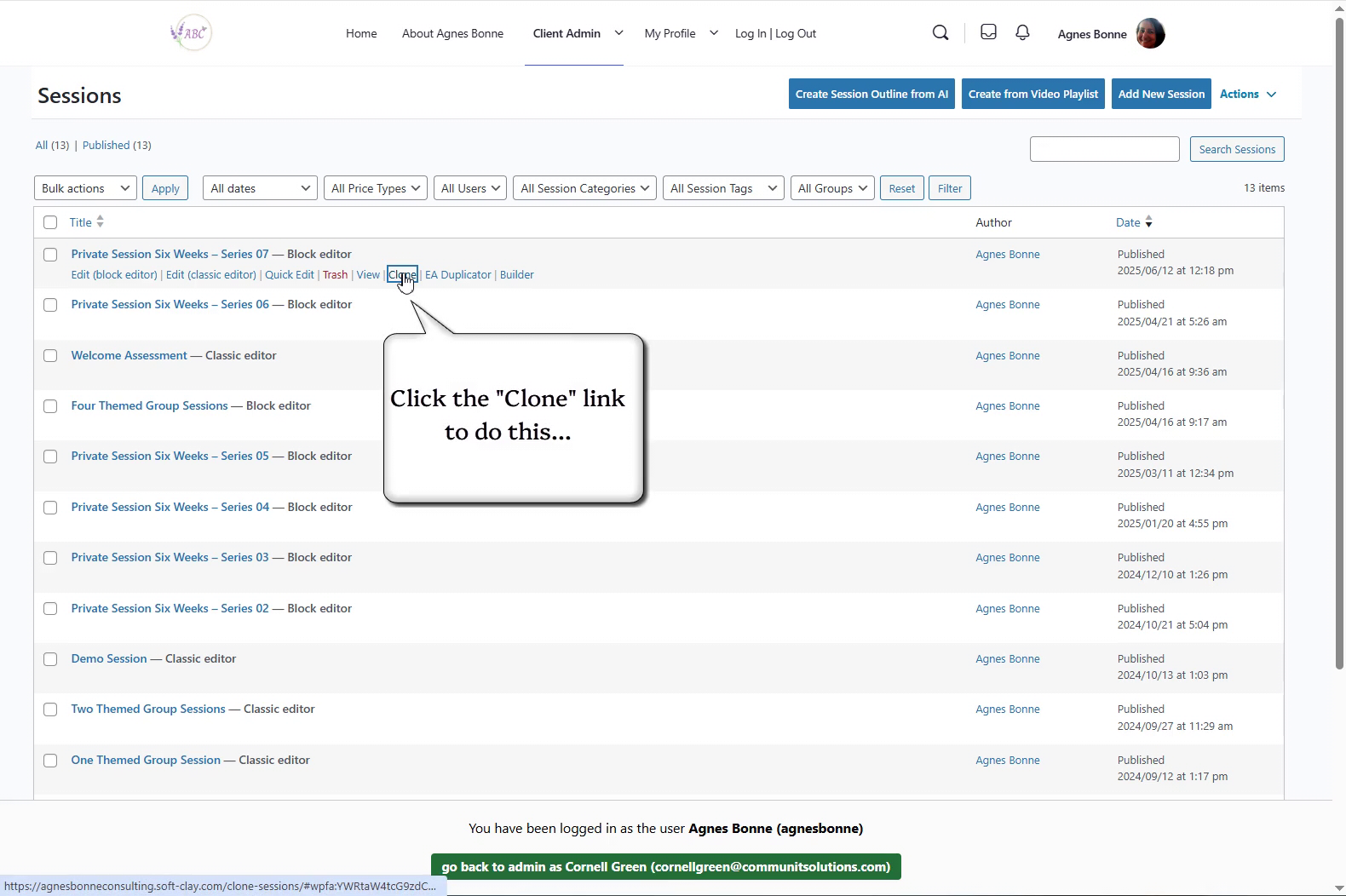This screenshot has width=1346, height=896.
Task: Sort by Title using sort arrows
Action: [x=100, y=221]
